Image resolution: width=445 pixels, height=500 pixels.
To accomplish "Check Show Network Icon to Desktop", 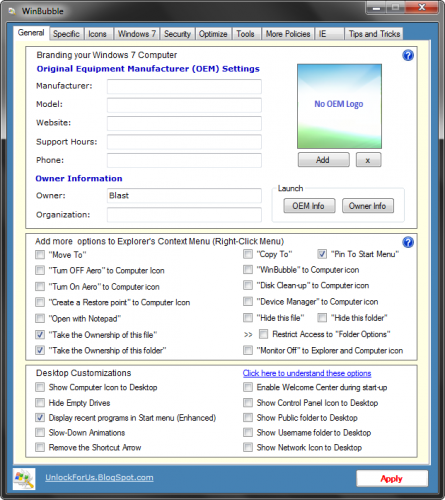I will [x=248, y=447].
